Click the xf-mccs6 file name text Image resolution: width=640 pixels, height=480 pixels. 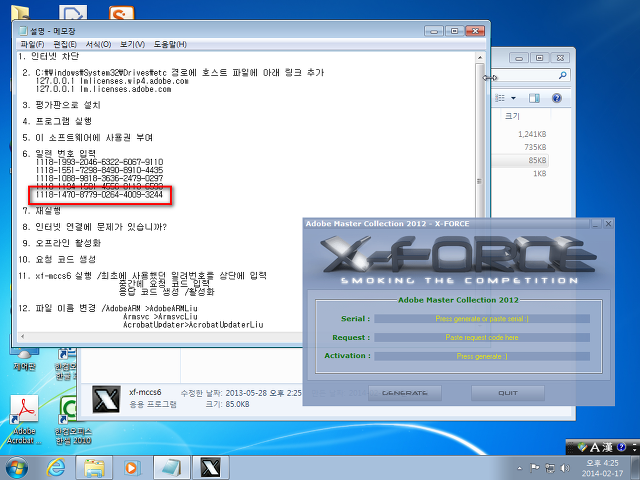(145, 392)
